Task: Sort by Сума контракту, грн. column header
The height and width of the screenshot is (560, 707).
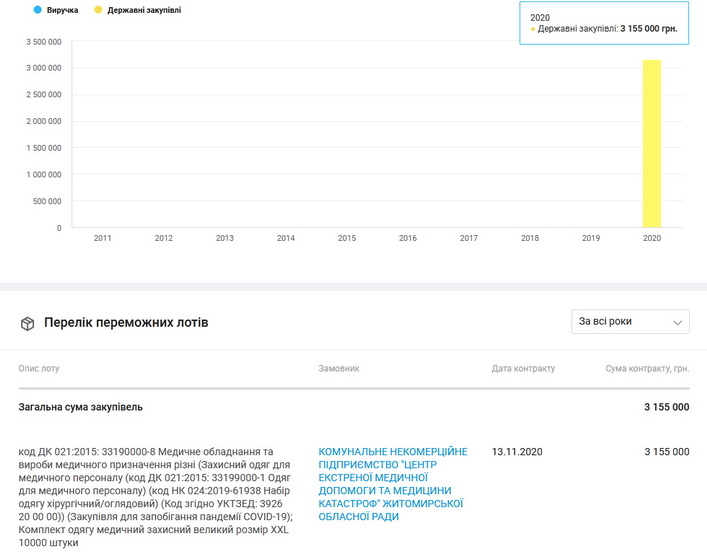Action: [x=647, y=369]
